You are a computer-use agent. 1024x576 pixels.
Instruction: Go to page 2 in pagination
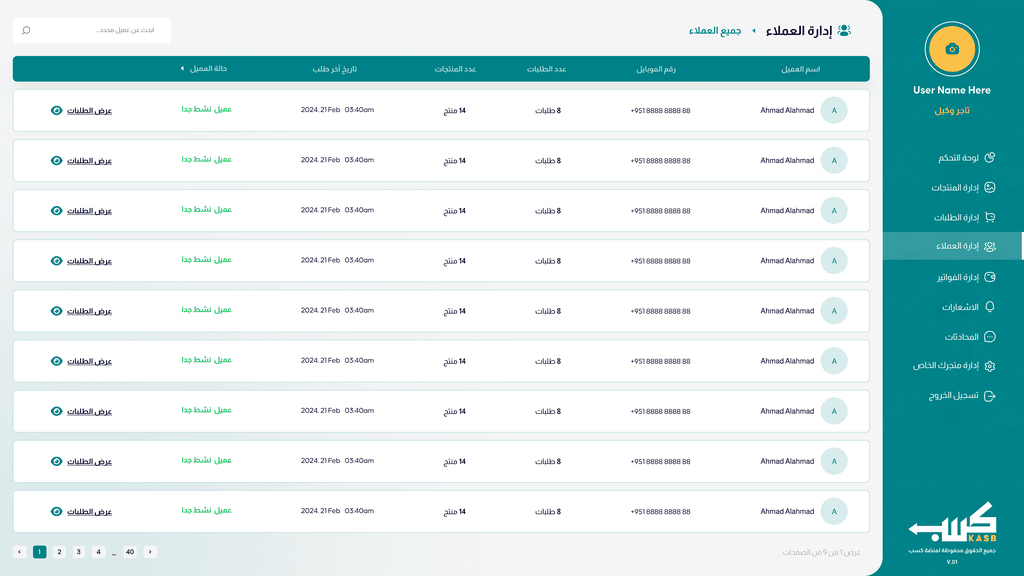tap(59, 552)
